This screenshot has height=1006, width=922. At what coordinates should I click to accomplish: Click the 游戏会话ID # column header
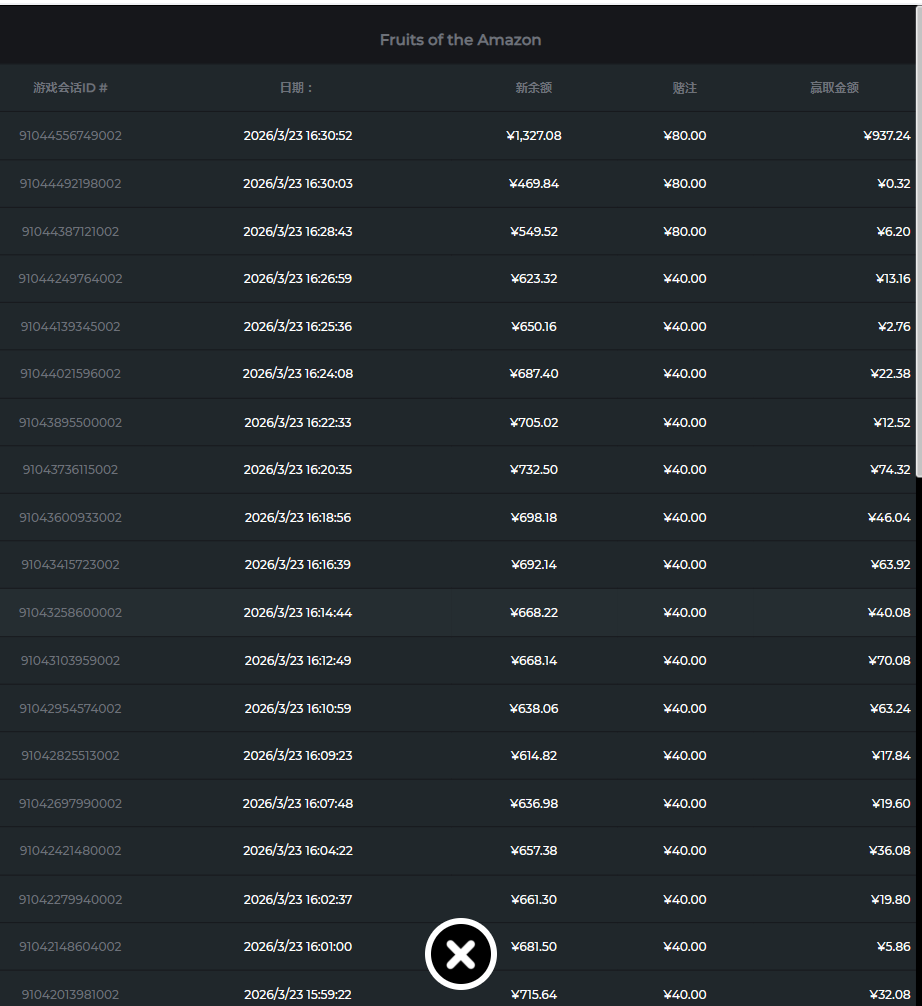70,88
